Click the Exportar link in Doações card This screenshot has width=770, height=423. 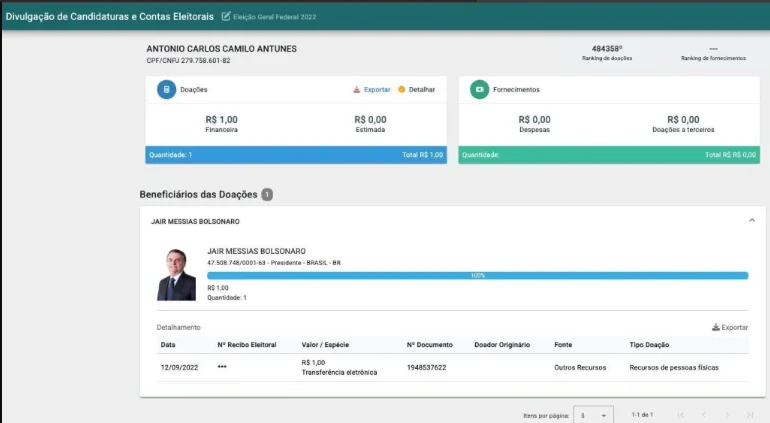pos(377,89)
